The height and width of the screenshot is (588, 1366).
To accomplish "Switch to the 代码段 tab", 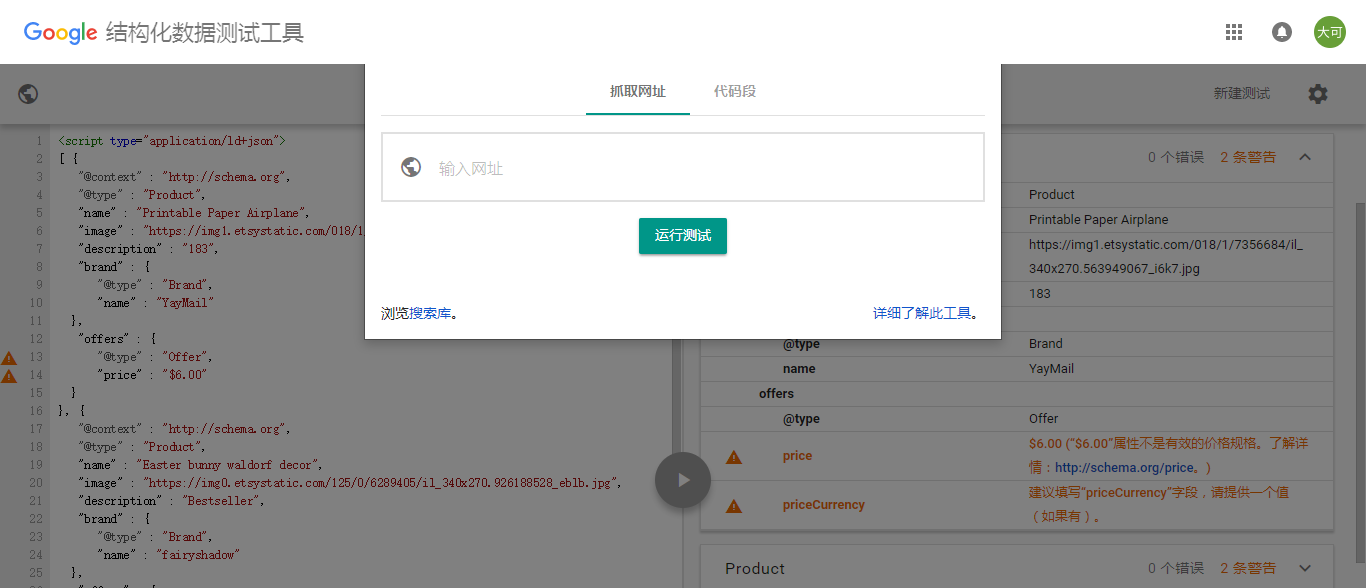I will point(734,92).
